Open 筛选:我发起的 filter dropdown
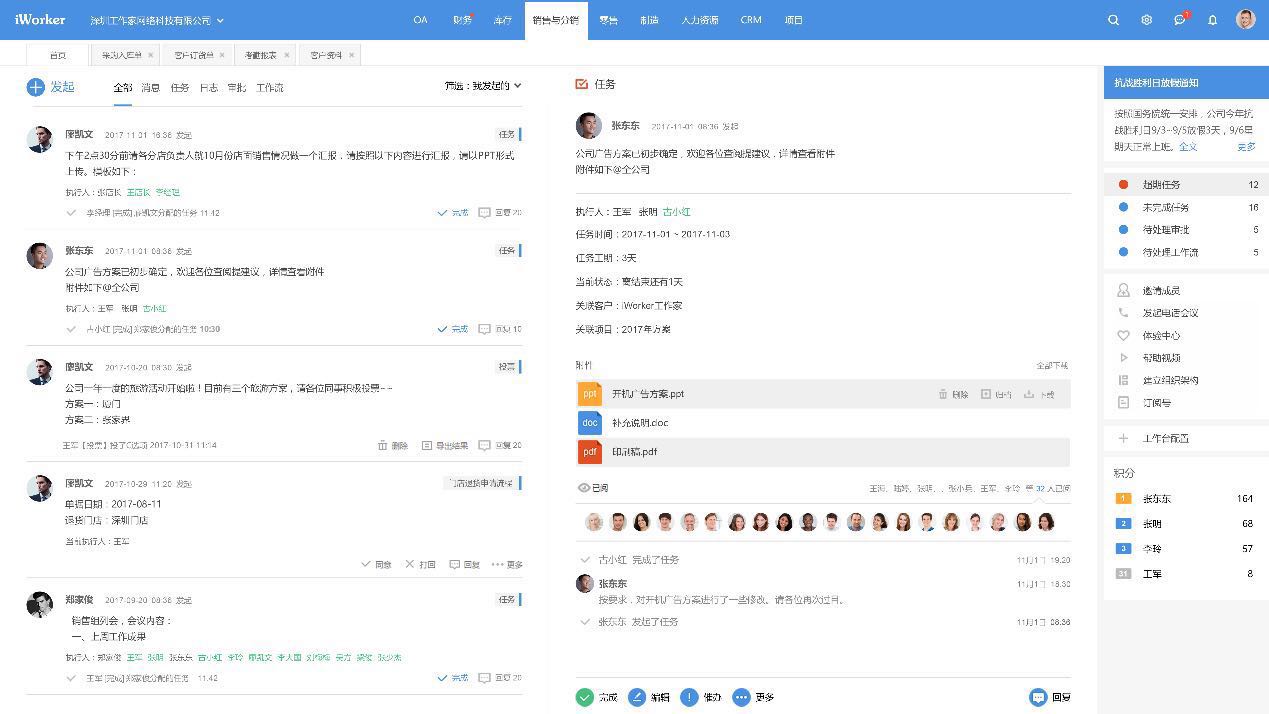 (483, 86)
